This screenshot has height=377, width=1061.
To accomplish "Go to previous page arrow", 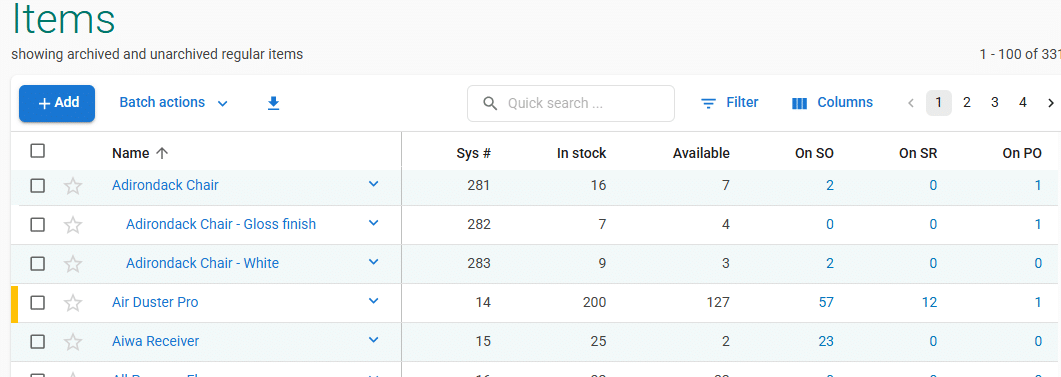I will pos(911,103).
